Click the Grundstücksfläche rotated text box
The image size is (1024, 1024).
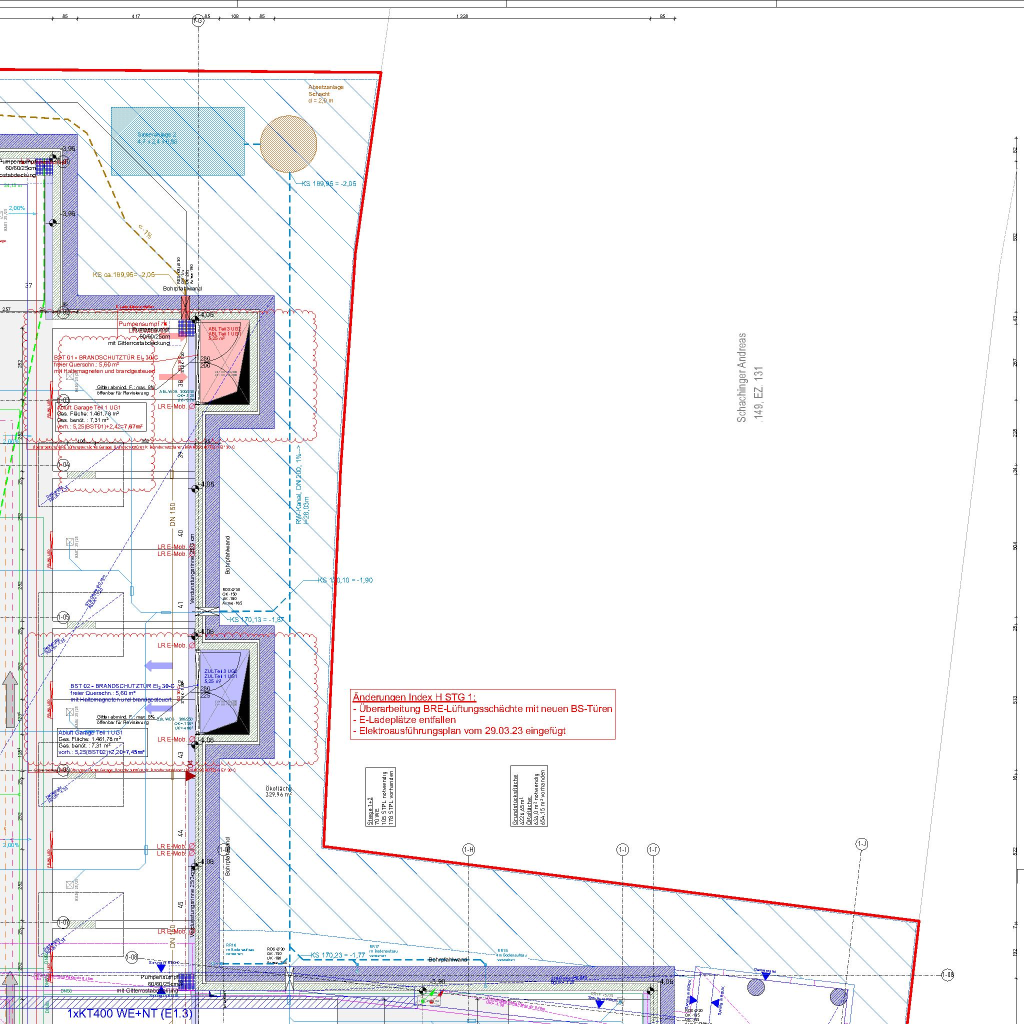tap(529, 796)
